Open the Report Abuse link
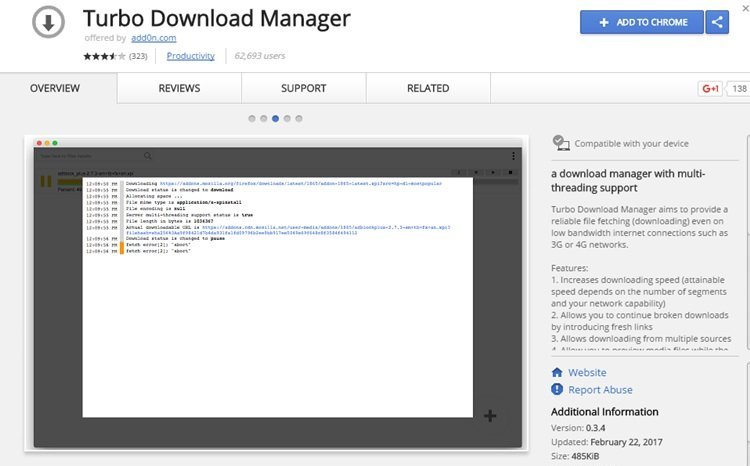The image size is (750, 466). pyautogui.click(x=600, y=390)
